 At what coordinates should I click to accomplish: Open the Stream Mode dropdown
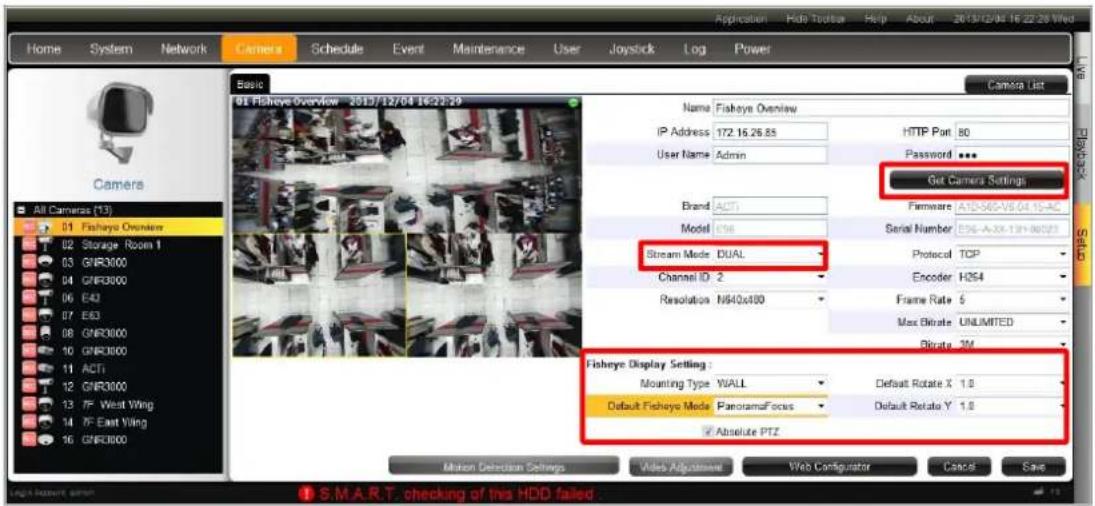click(x=770, y=255)
